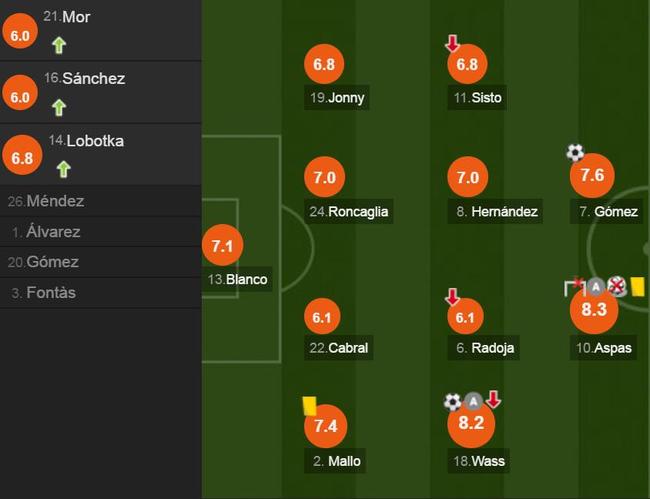Open the 24.Roncaglia player label

coord(349,211)
